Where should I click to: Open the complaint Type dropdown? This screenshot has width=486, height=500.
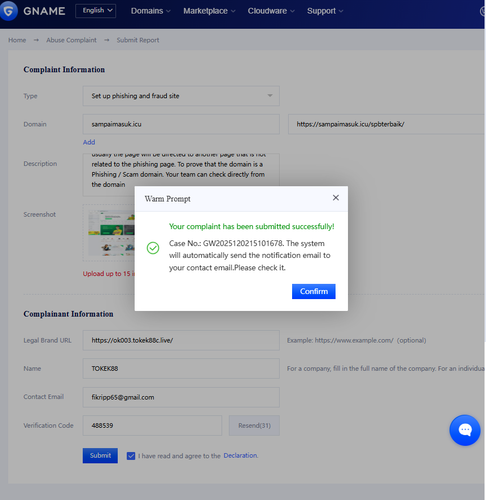(181, 96)
